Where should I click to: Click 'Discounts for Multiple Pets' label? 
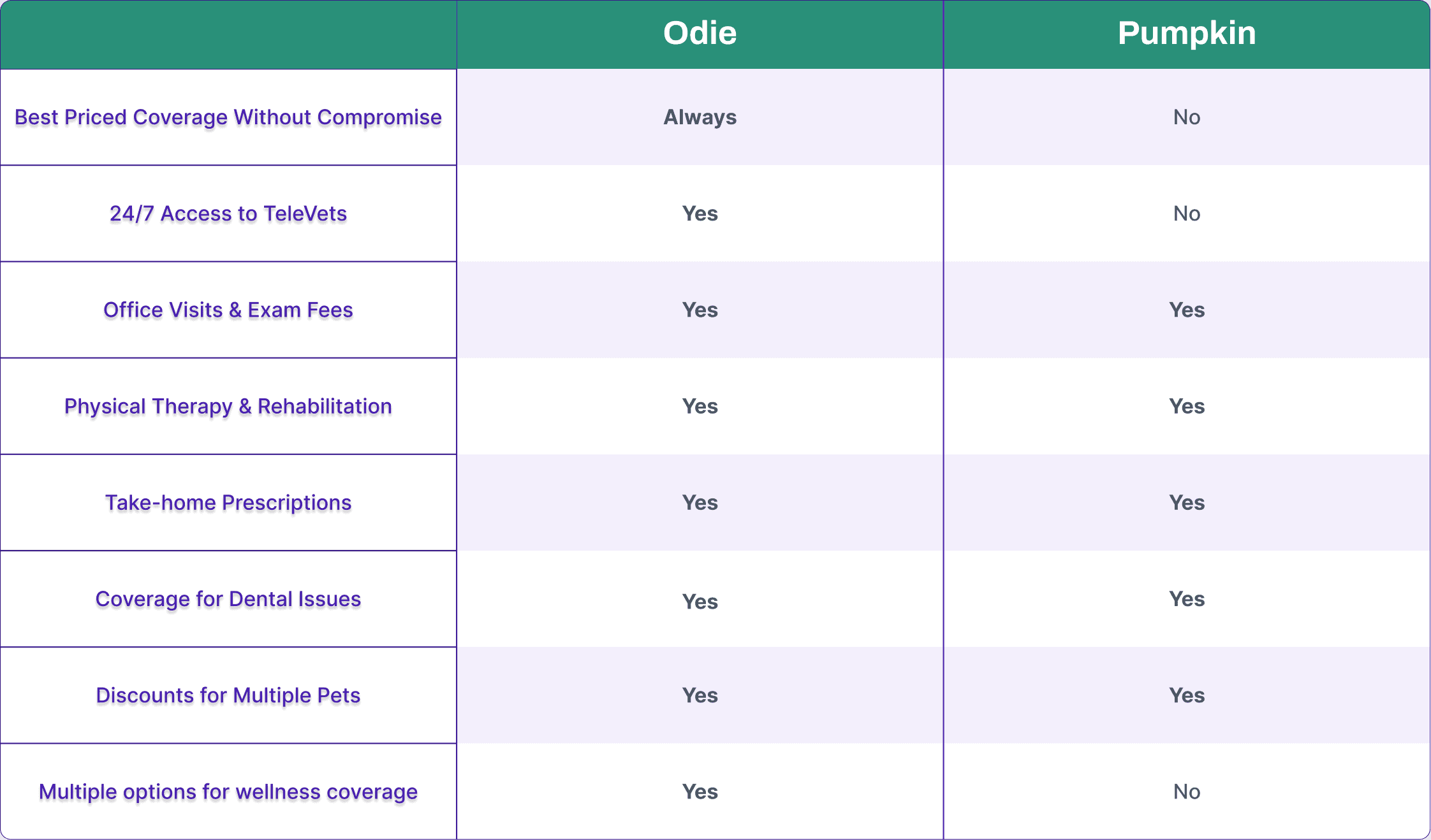tap(228, 695)
